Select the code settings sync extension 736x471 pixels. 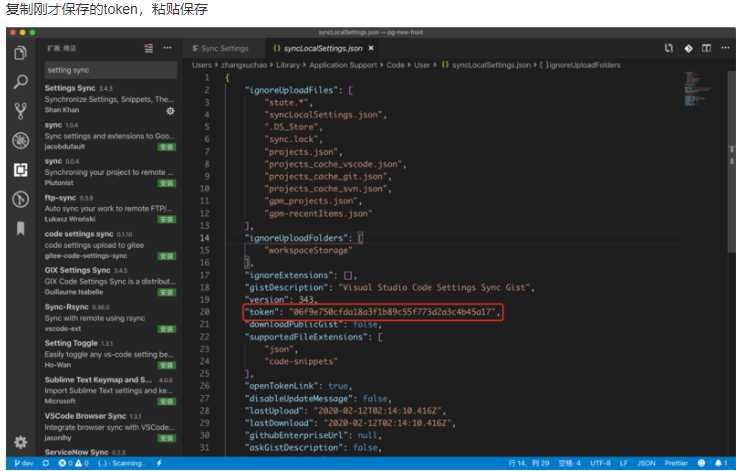click(x=110, y=245)
